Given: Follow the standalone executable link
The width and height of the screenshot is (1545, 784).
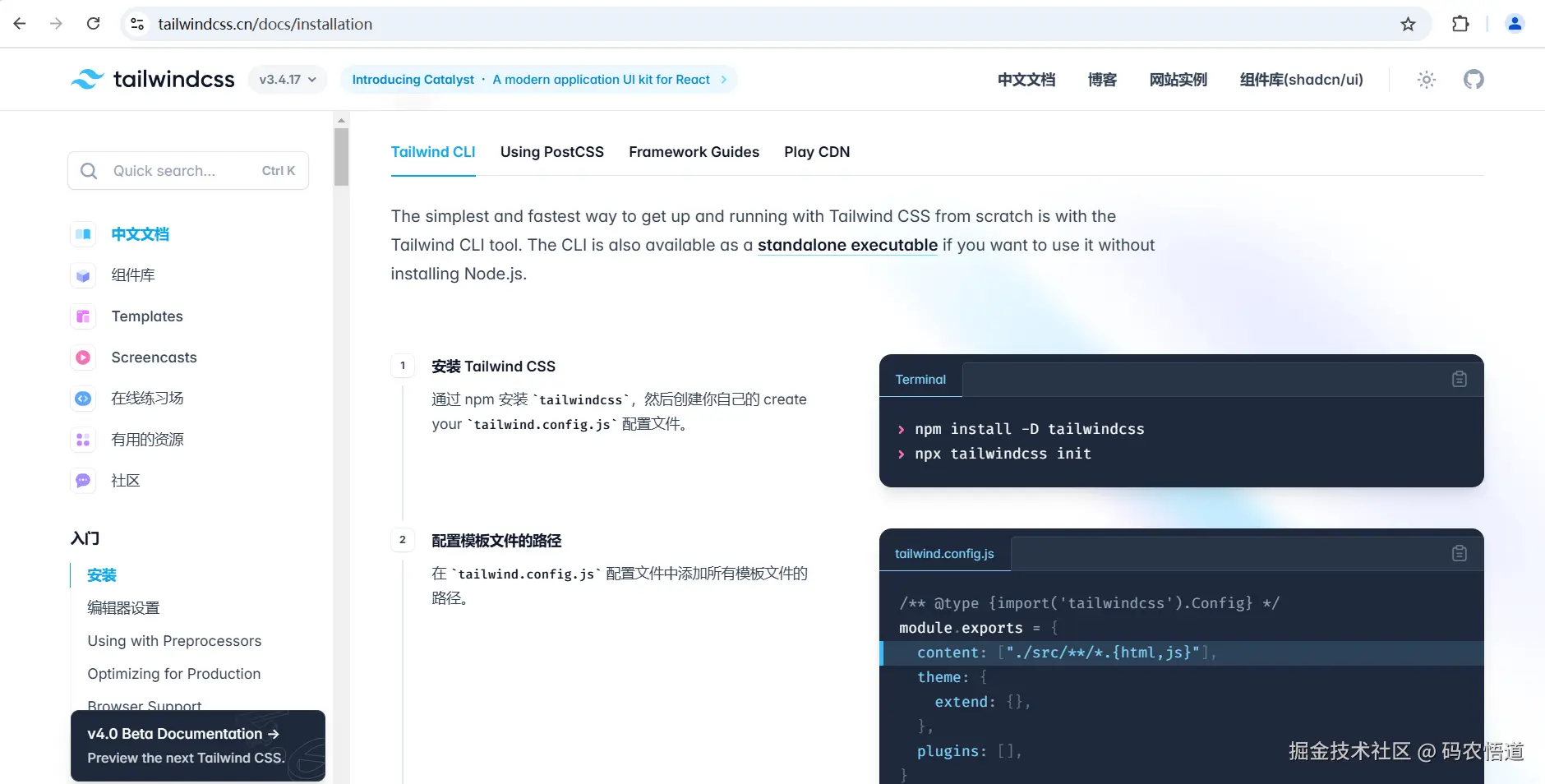Looking at the screenshot, I should tap(847, 245).
